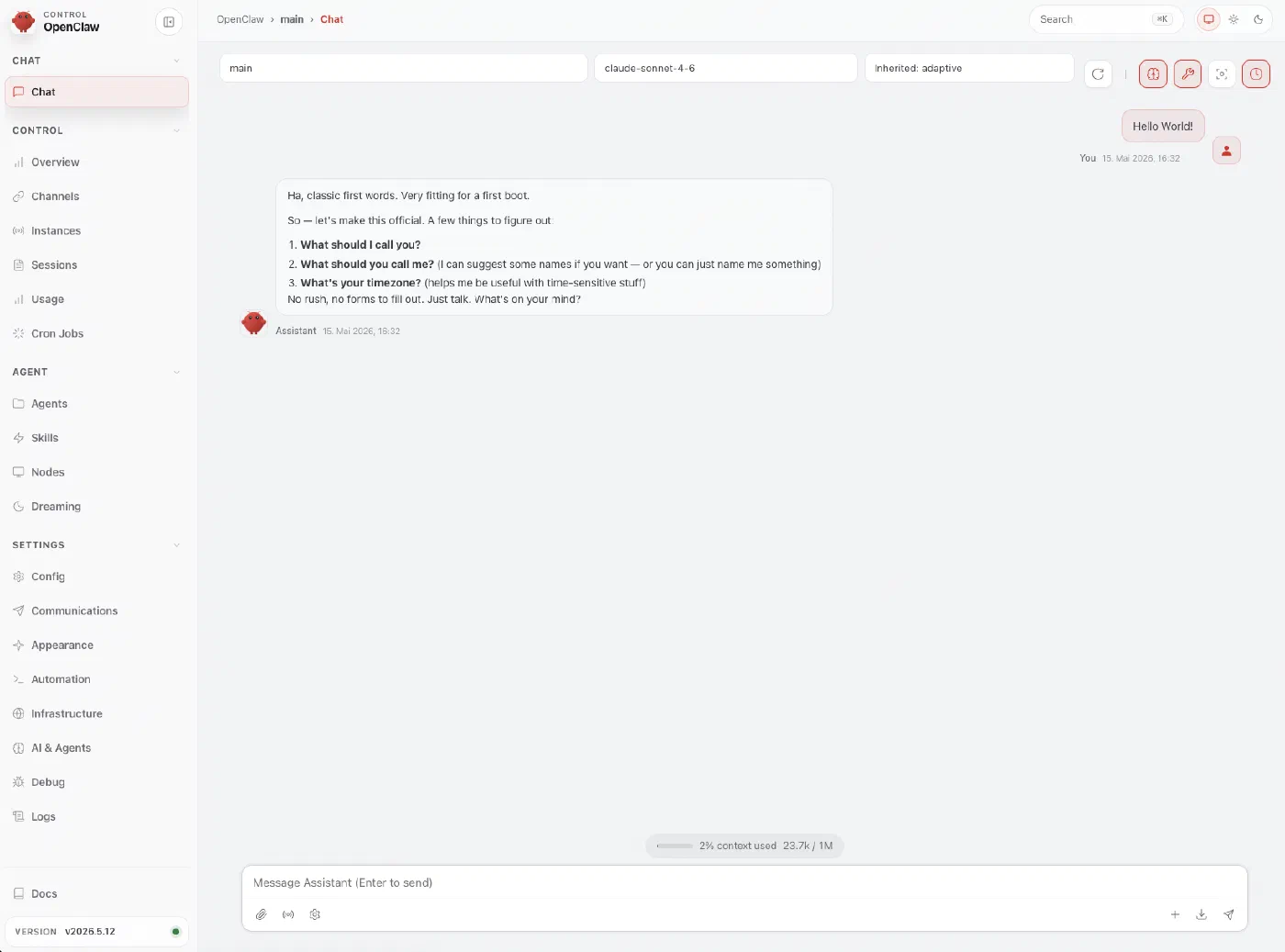Click the OpenClaw logo in the sidebar
Viewport: 1285px width, 952px height.
tap(24, 21)
